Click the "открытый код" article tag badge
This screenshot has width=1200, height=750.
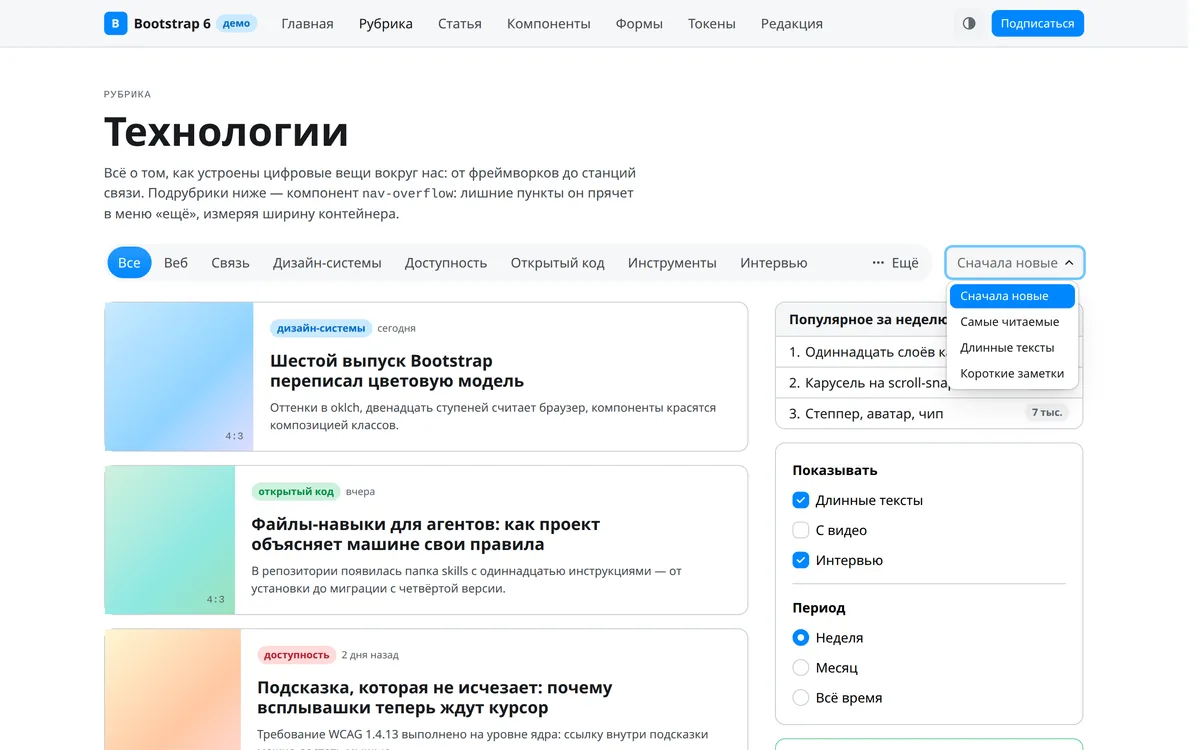[x=296, y=491]
